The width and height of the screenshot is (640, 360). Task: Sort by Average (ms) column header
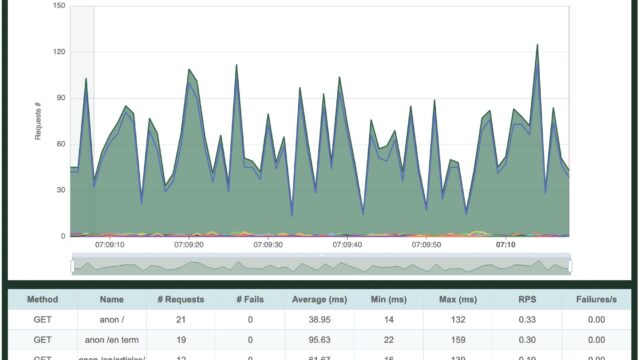[x=320, y=299]
